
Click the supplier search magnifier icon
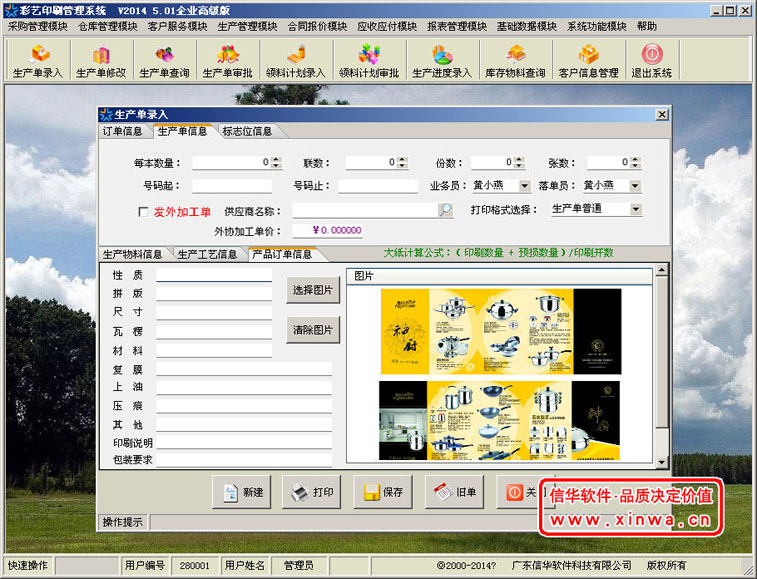(445, 210)
